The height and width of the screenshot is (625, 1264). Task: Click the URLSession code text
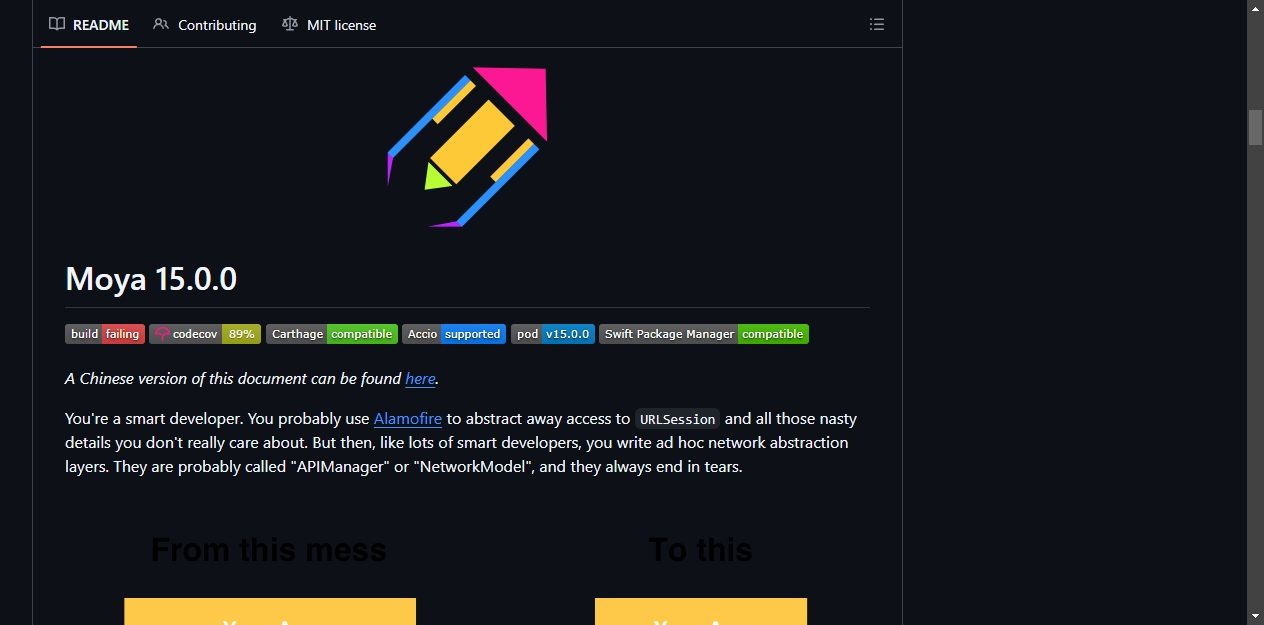(677, 419)
